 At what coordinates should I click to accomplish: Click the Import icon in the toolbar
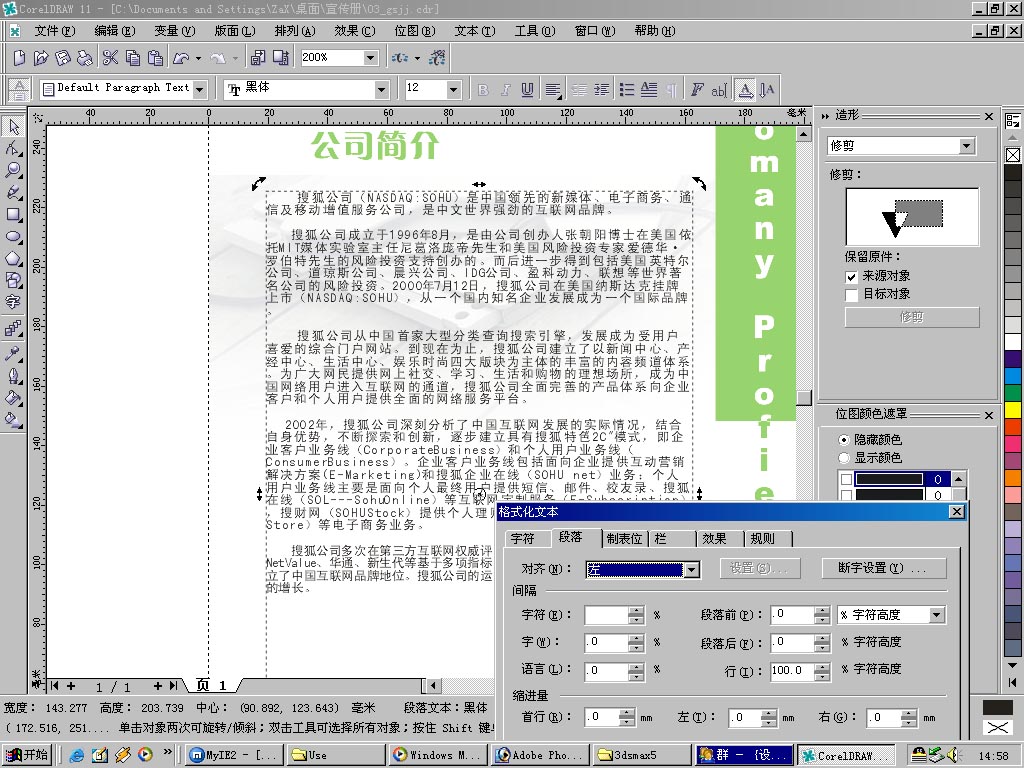click(x=258, y=58)
